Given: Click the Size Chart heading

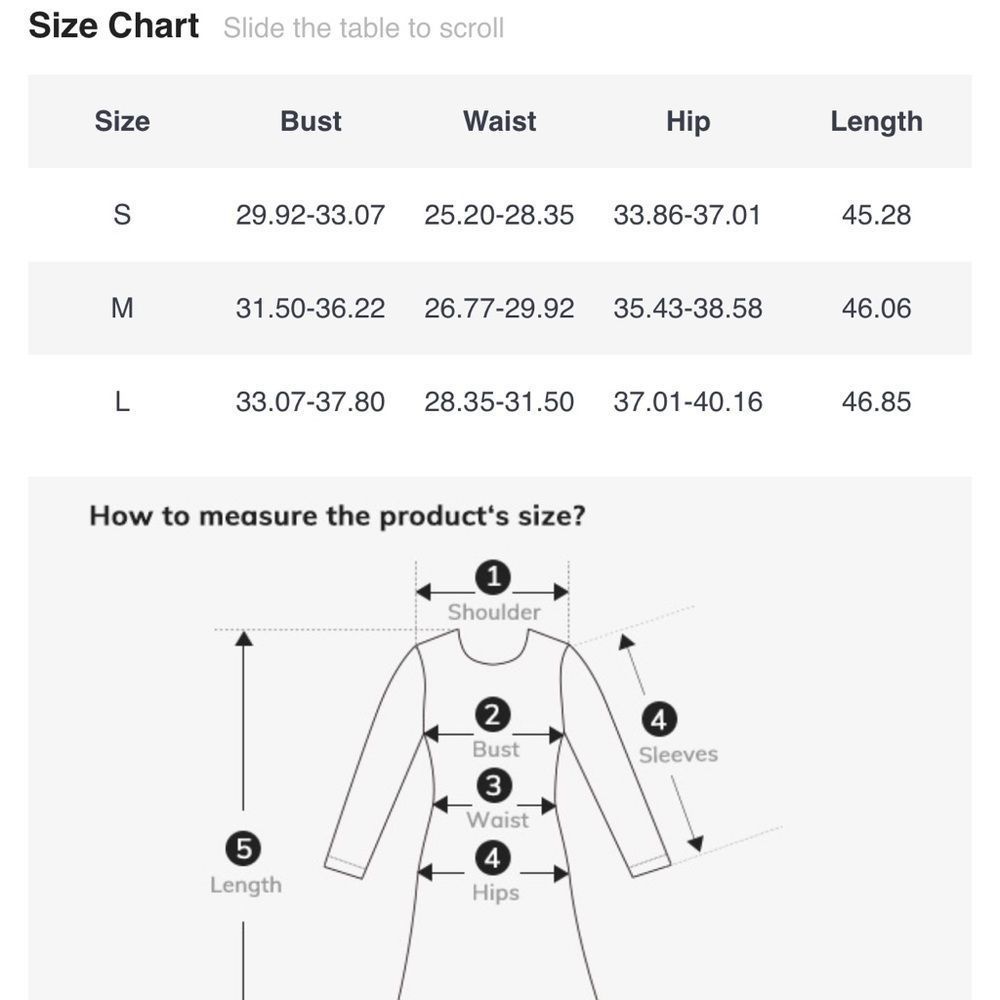Looking at the screenshot, I should 114,26.
